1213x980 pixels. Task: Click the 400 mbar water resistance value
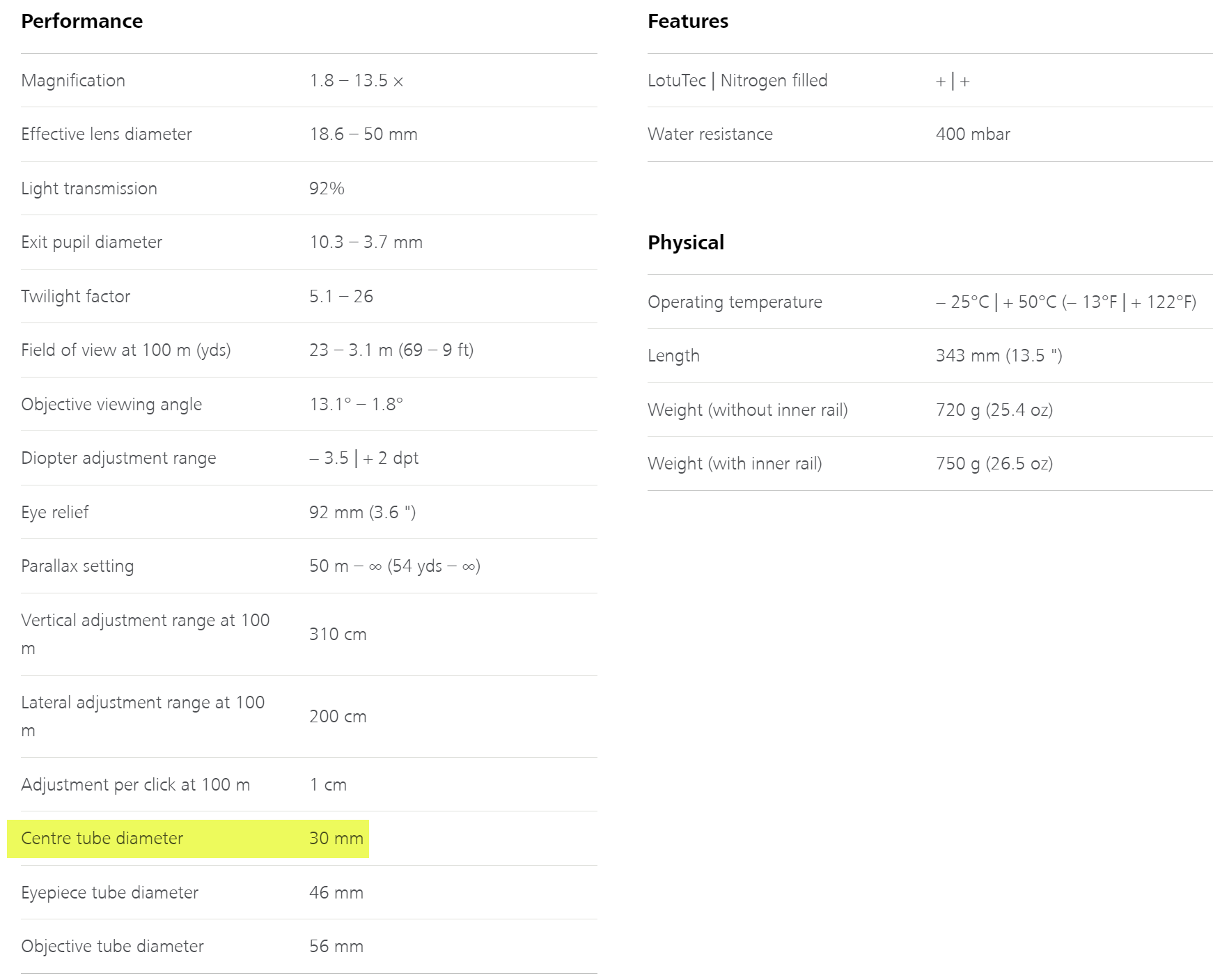point(972,134)
